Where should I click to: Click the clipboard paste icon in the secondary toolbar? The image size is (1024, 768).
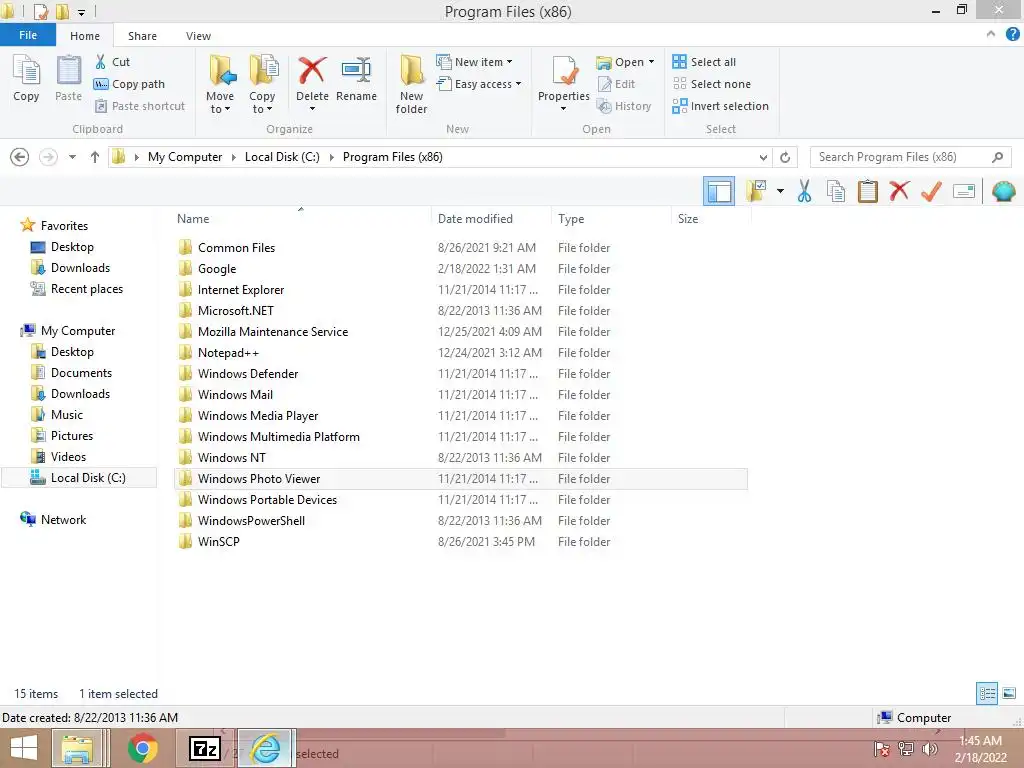pos(867,191)
